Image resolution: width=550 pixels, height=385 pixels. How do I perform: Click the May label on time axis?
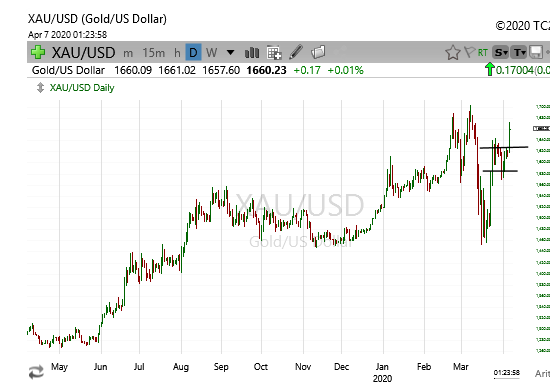[59, 367]
